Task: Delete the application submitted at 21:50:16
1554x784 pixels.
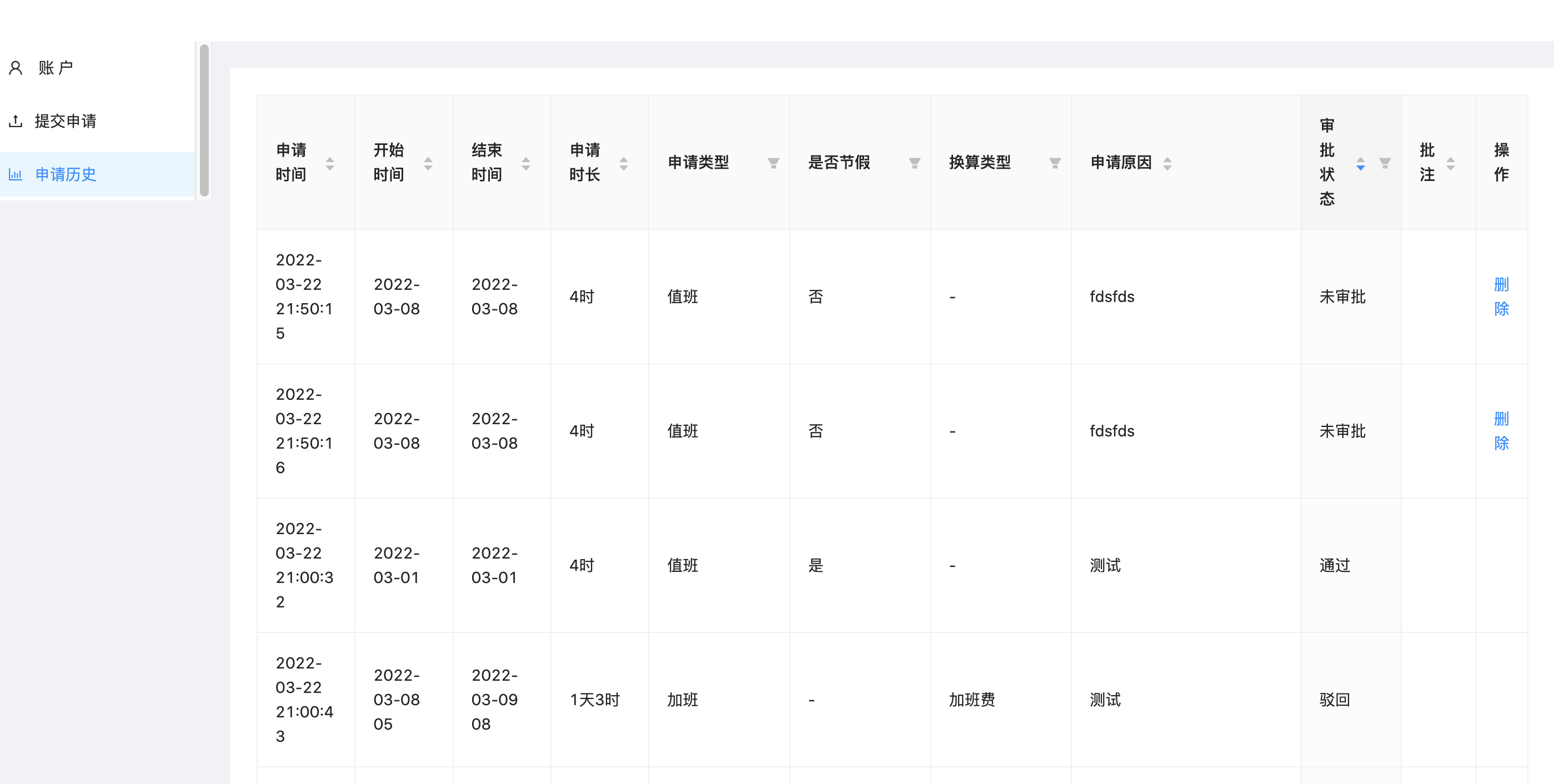Action: pyautogui.click(x=1501, y=431)
